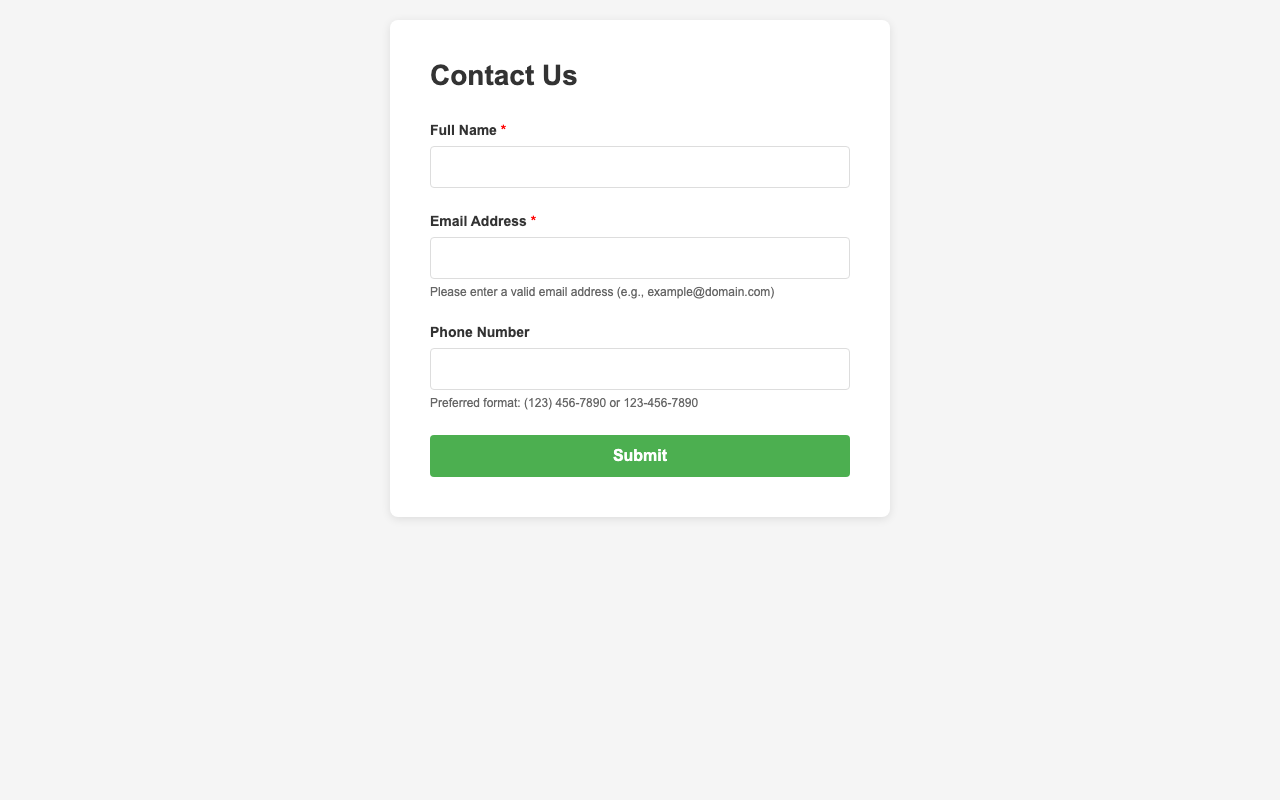Click the Email Address input field
This screenshot has height=800, width=1280.
[x=639, y=257]
